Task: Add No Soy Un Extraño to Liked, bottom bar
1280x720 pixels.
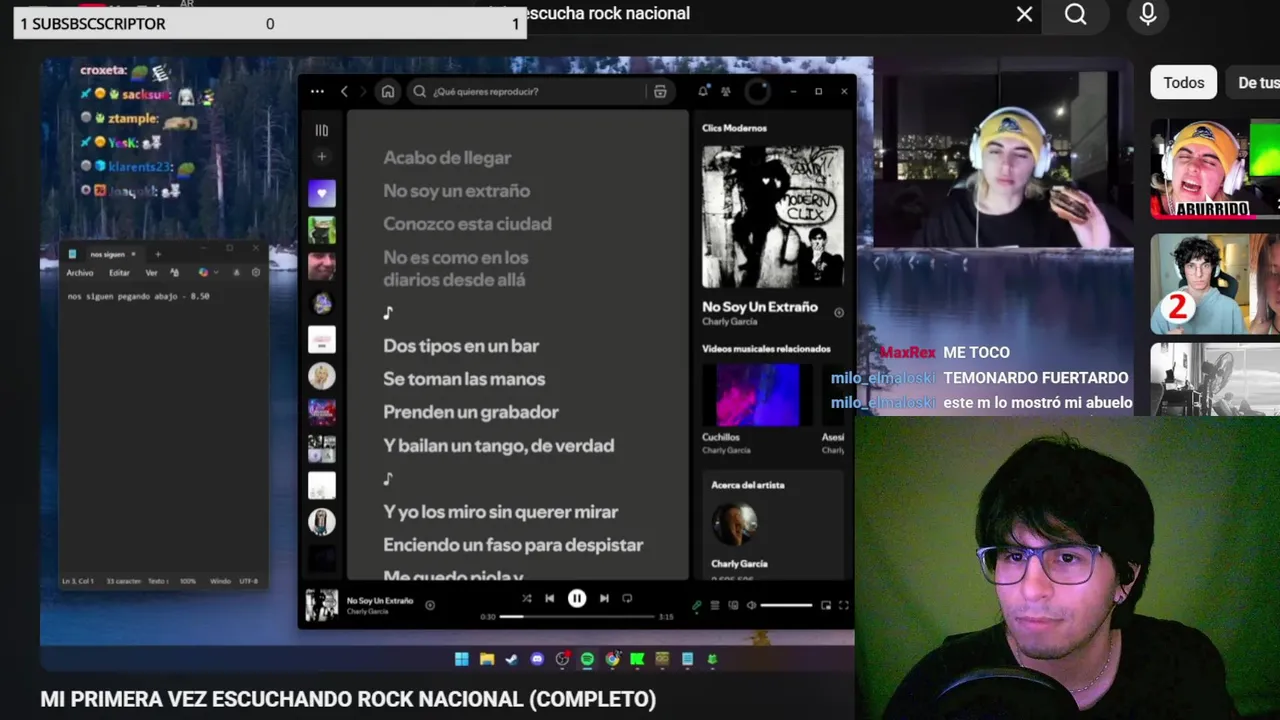Action: (430, 605)
